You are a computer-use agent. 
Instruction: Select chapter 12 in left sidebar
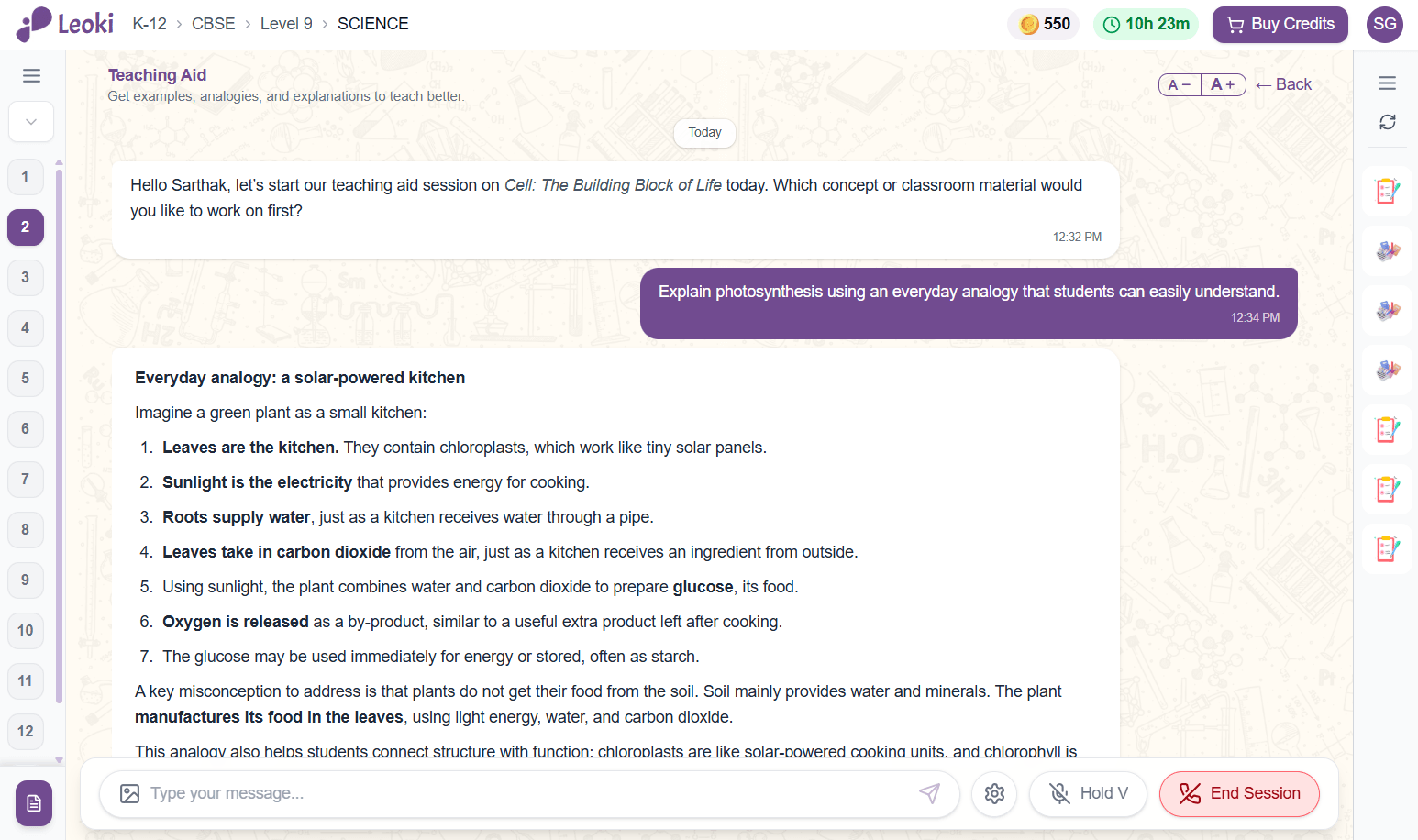pos(26,732)
